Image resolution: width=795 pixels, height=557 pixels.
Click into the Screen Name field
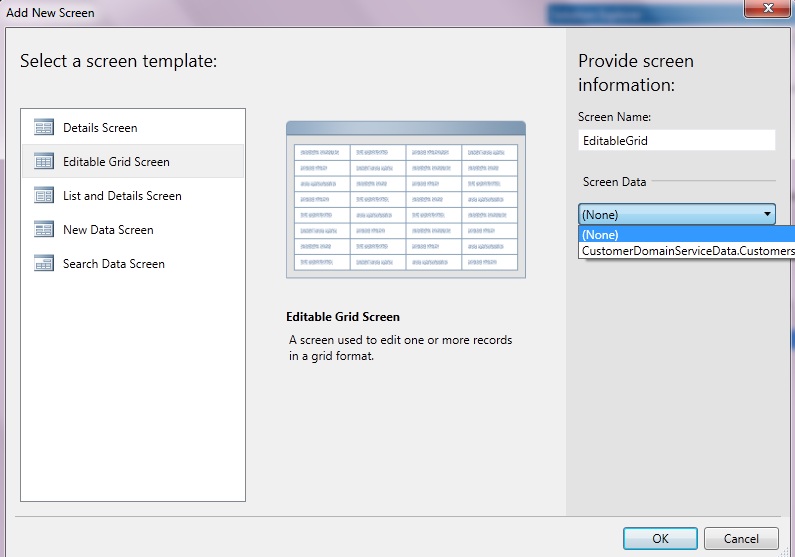coord(676,140)
